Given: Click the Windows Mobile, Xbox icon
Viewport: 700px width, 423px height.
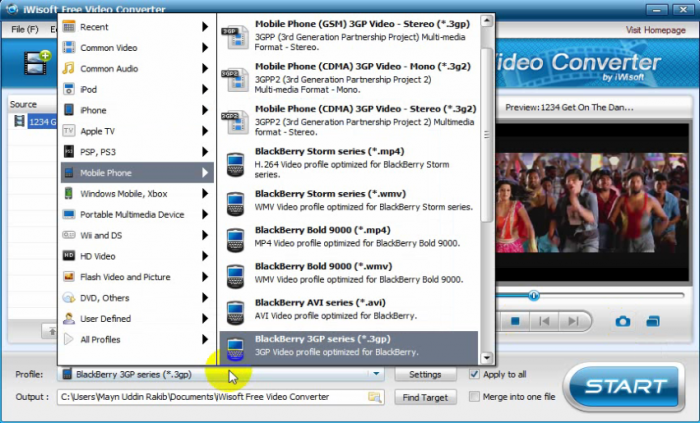Looking at the screenshot, I should [69, 194].
